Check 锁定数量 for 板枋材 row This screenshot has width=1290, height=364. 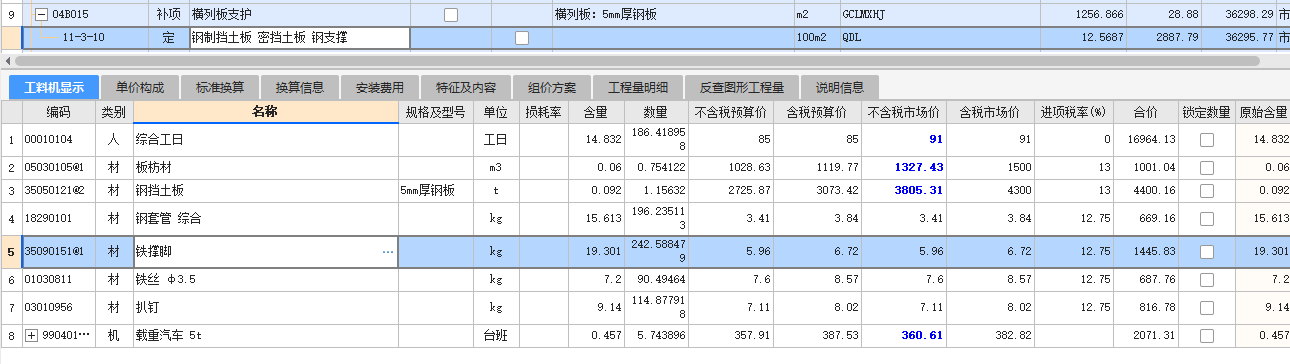1206,168
